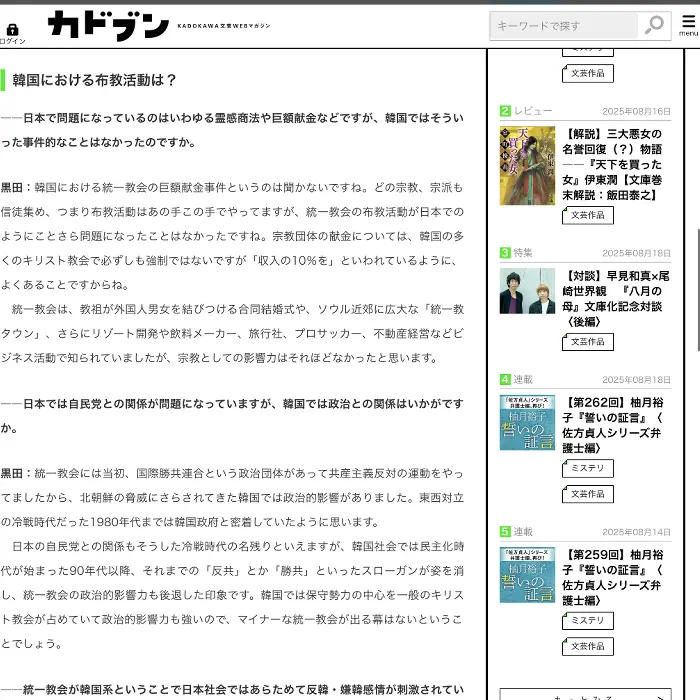This screenshot has width=700, height=700.
Task: Open 誓いの証言 thumbnail for 第259回
Action: (527, 575)
